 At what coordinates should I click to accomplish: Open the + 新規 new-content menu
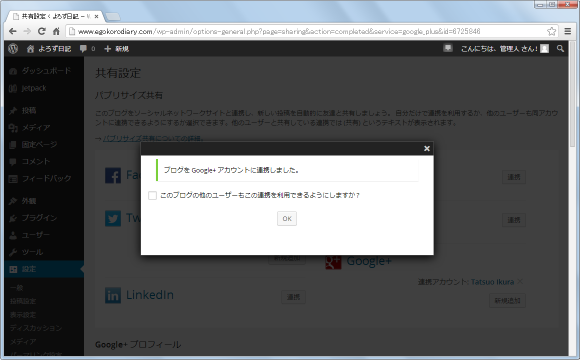pos(117,48)
